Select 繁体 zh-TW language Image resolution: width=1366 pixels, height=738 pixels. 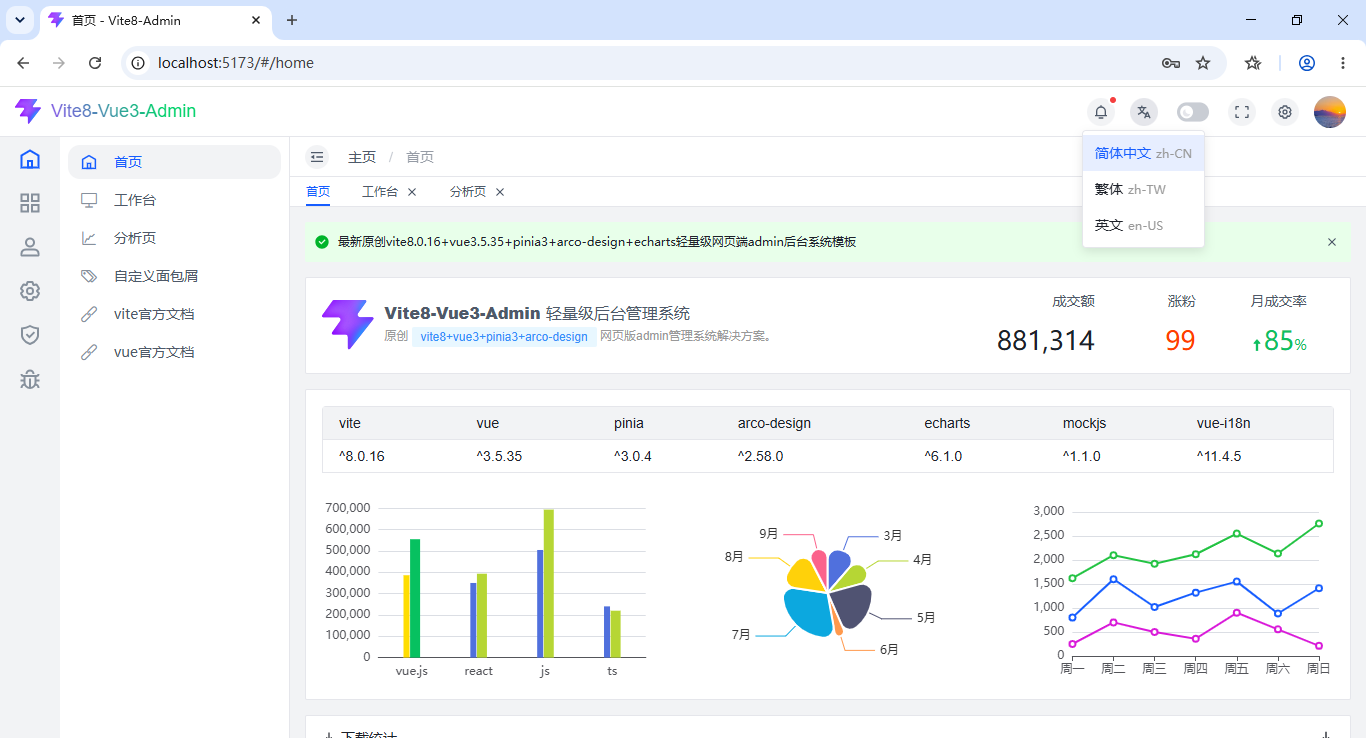[1143, 189]
